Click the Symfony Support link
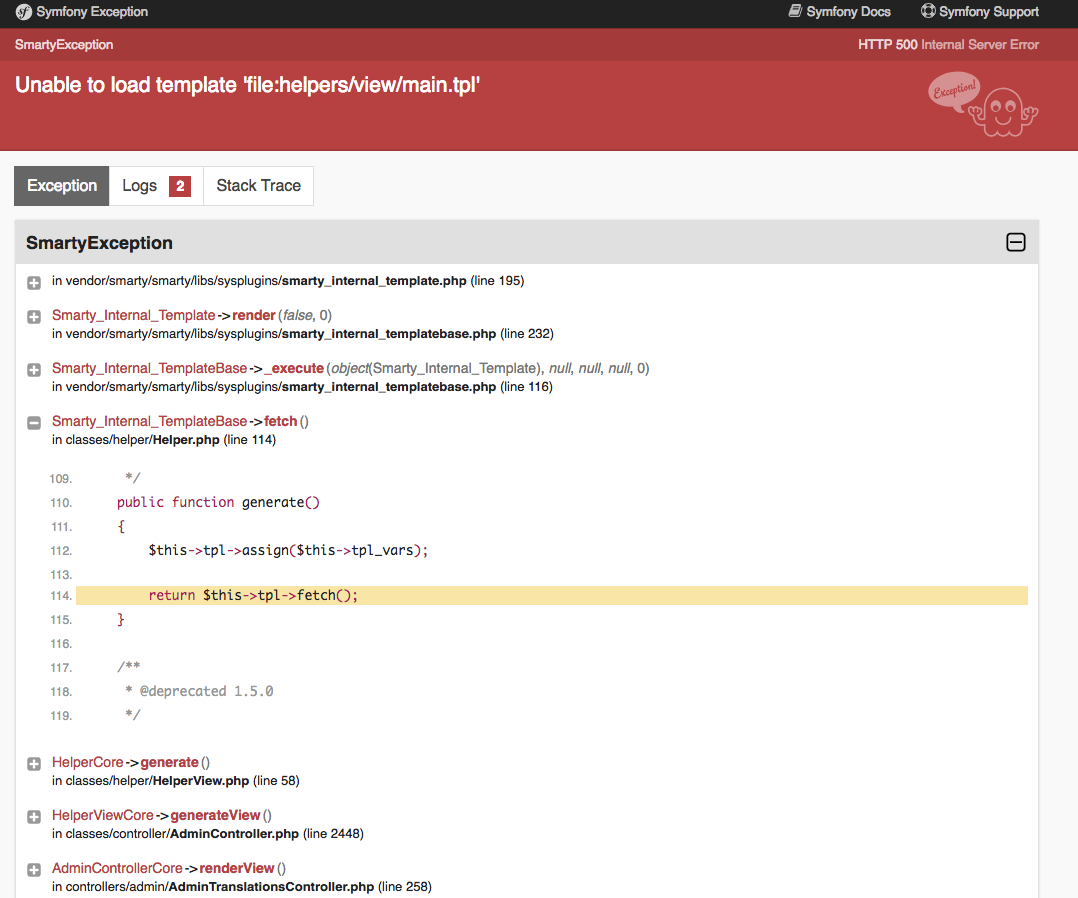The width and height of the screenshot is (1078, 898). pyautogui.click(x=989, y=11)
